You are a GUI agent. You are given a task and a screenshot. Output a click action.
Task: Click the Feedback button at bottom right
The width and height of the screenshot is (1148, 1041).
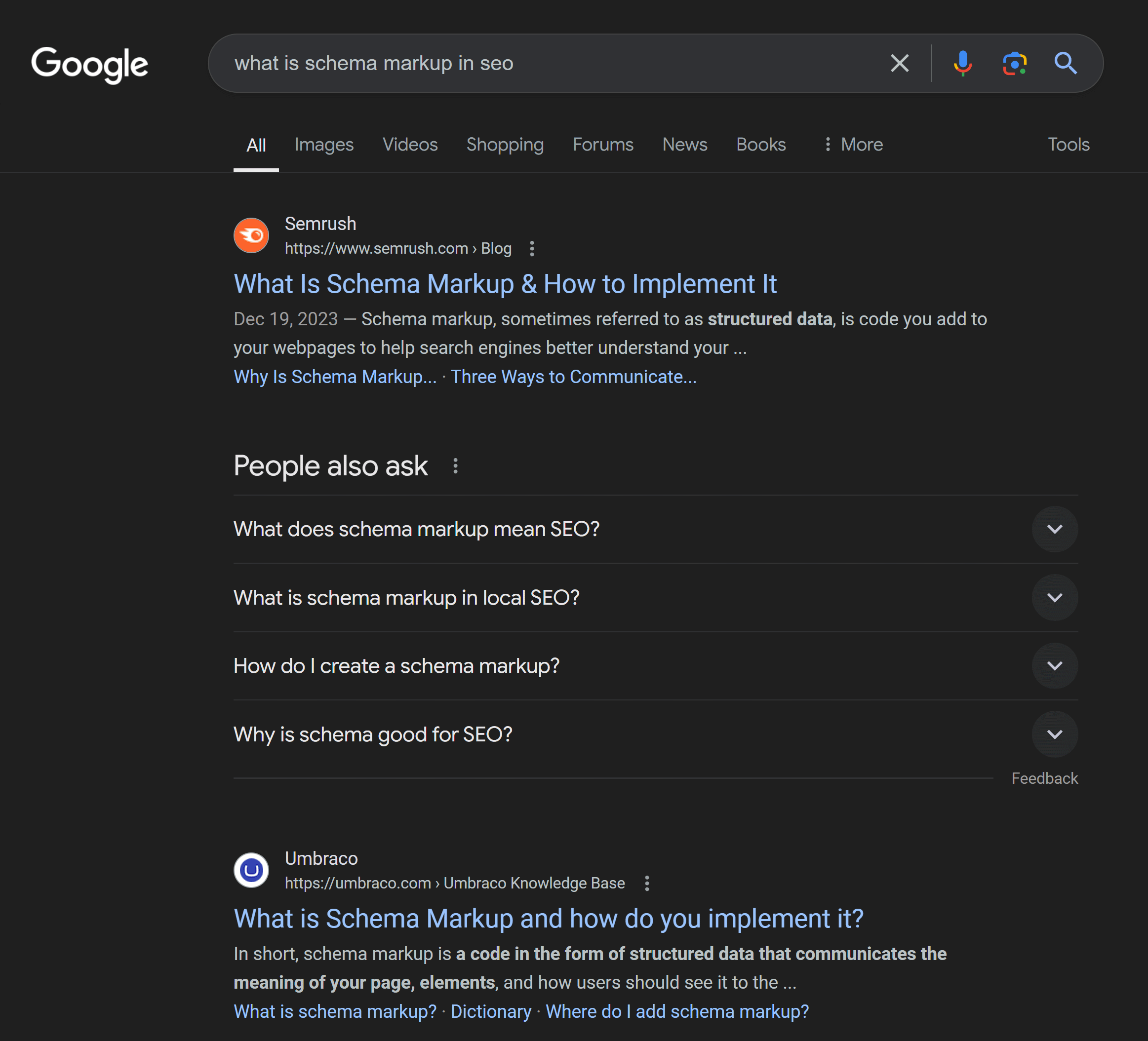tap(1045, 778)
